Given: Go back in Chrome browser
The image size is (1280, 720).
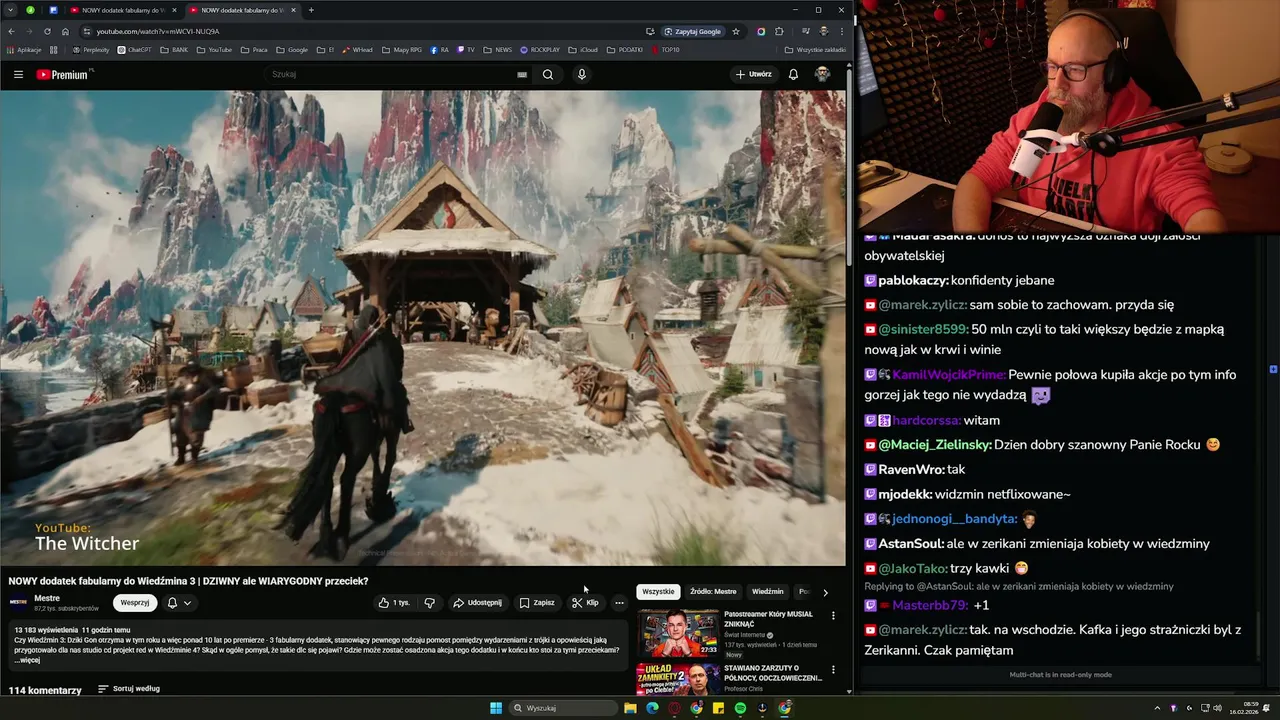Looking at the screenshot, I should click(11, 31).
